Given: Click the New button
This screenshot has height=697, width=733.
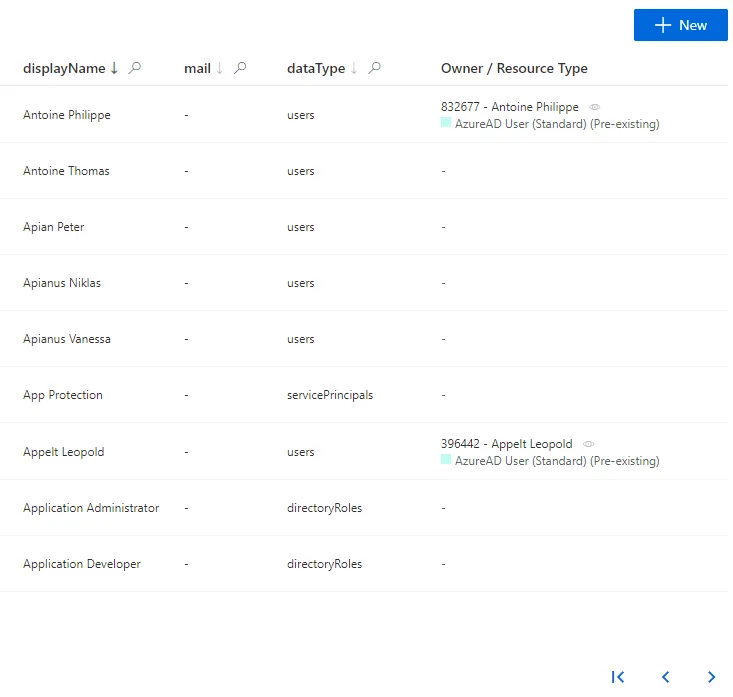Looking at the screenshot, I should [680, 25].
